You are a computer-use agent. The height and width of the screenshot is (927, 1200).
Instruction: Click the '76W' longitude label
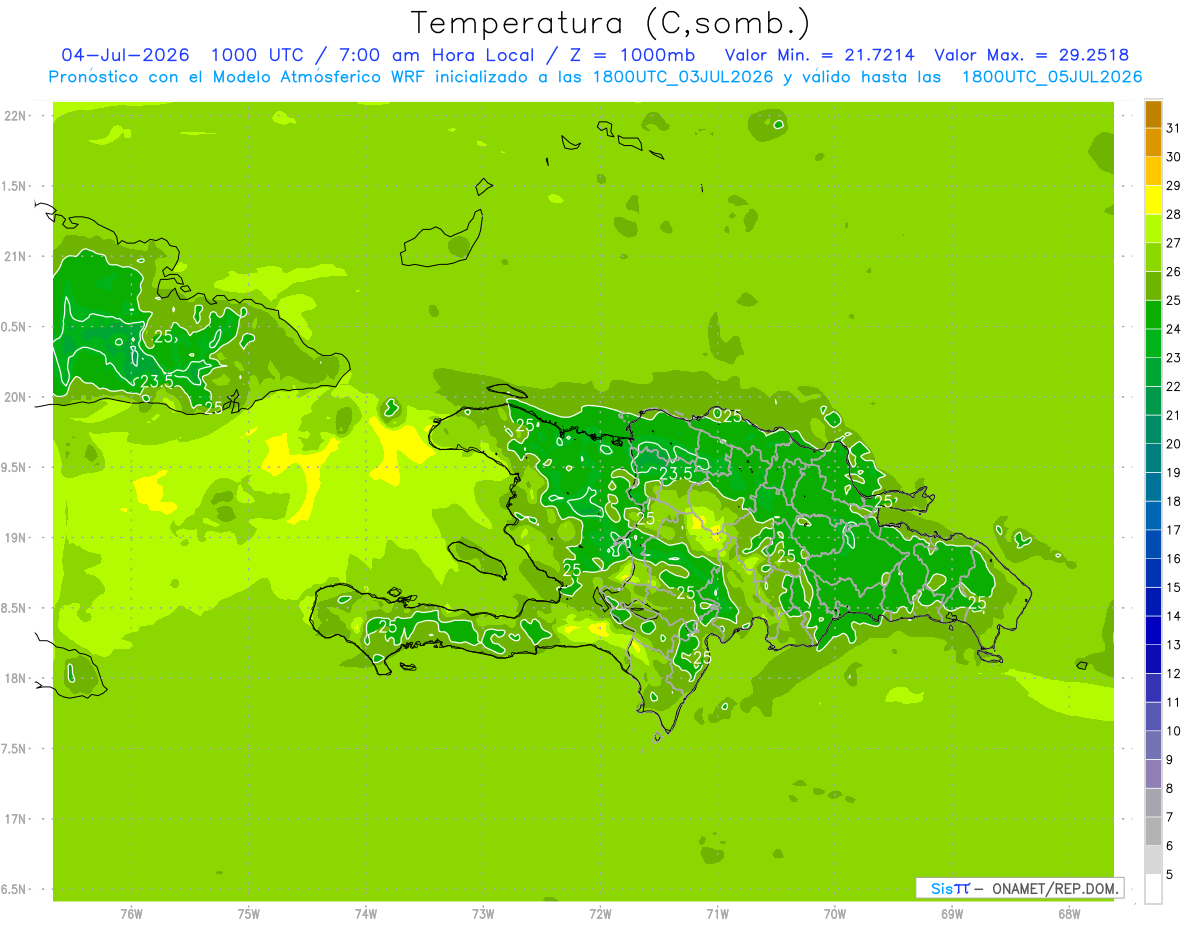pos(131,914)
